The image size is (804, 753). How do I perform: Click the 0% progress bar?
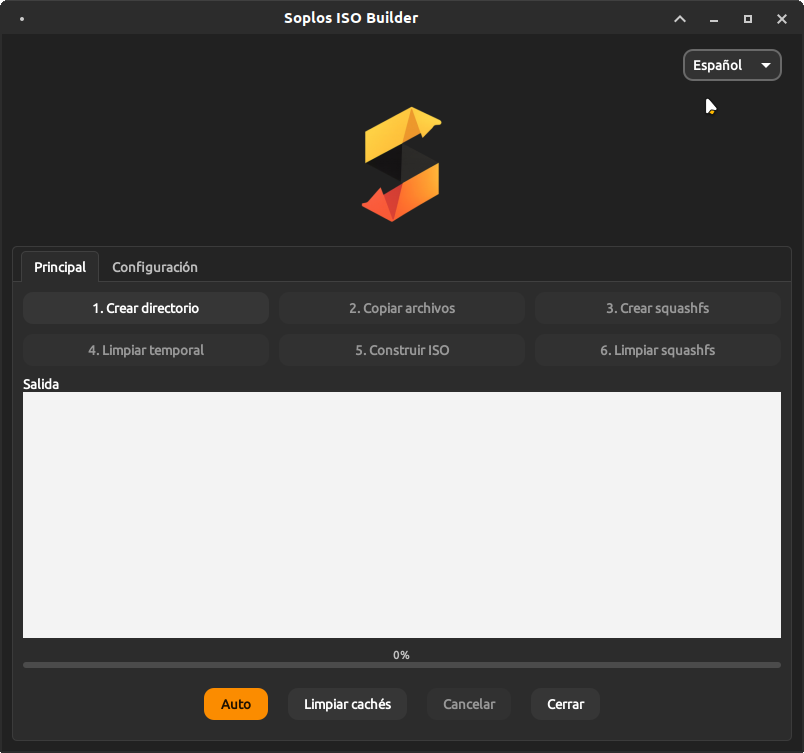402,665
